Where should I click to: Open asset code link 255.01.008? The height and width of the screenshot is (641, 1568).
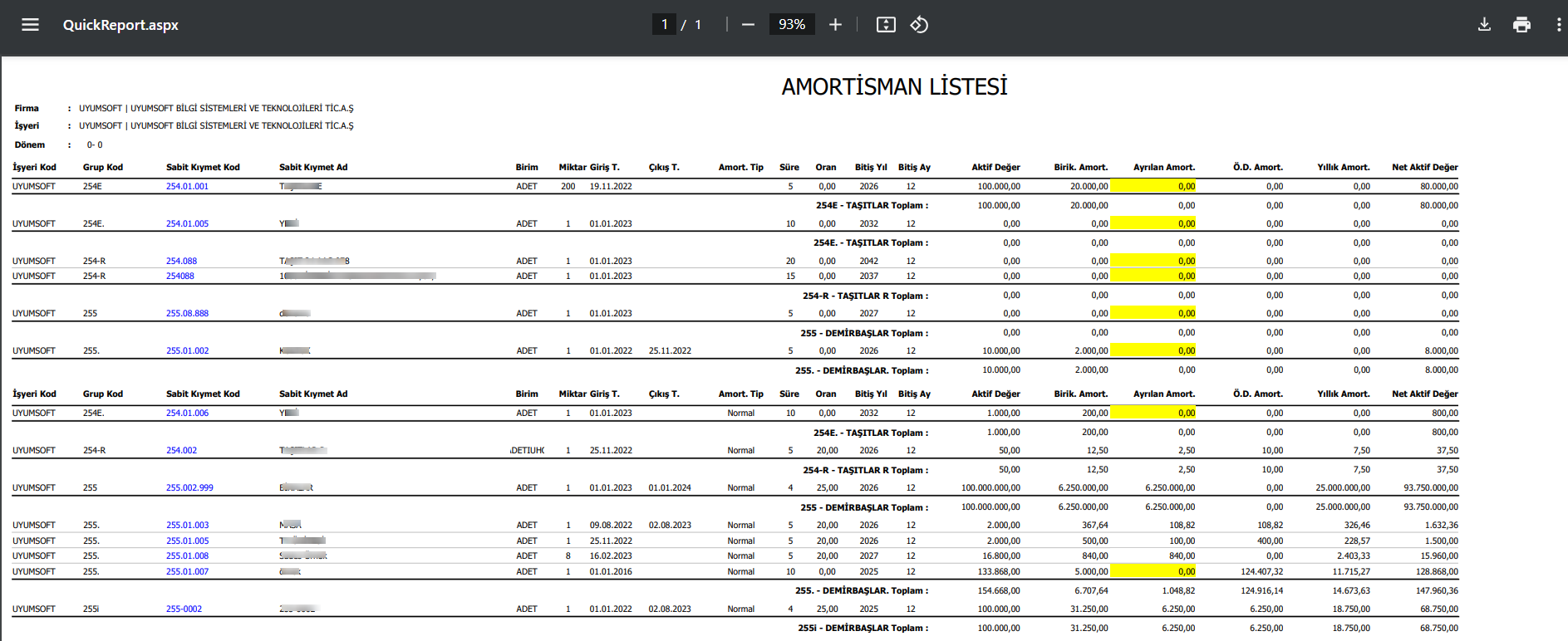187,556
